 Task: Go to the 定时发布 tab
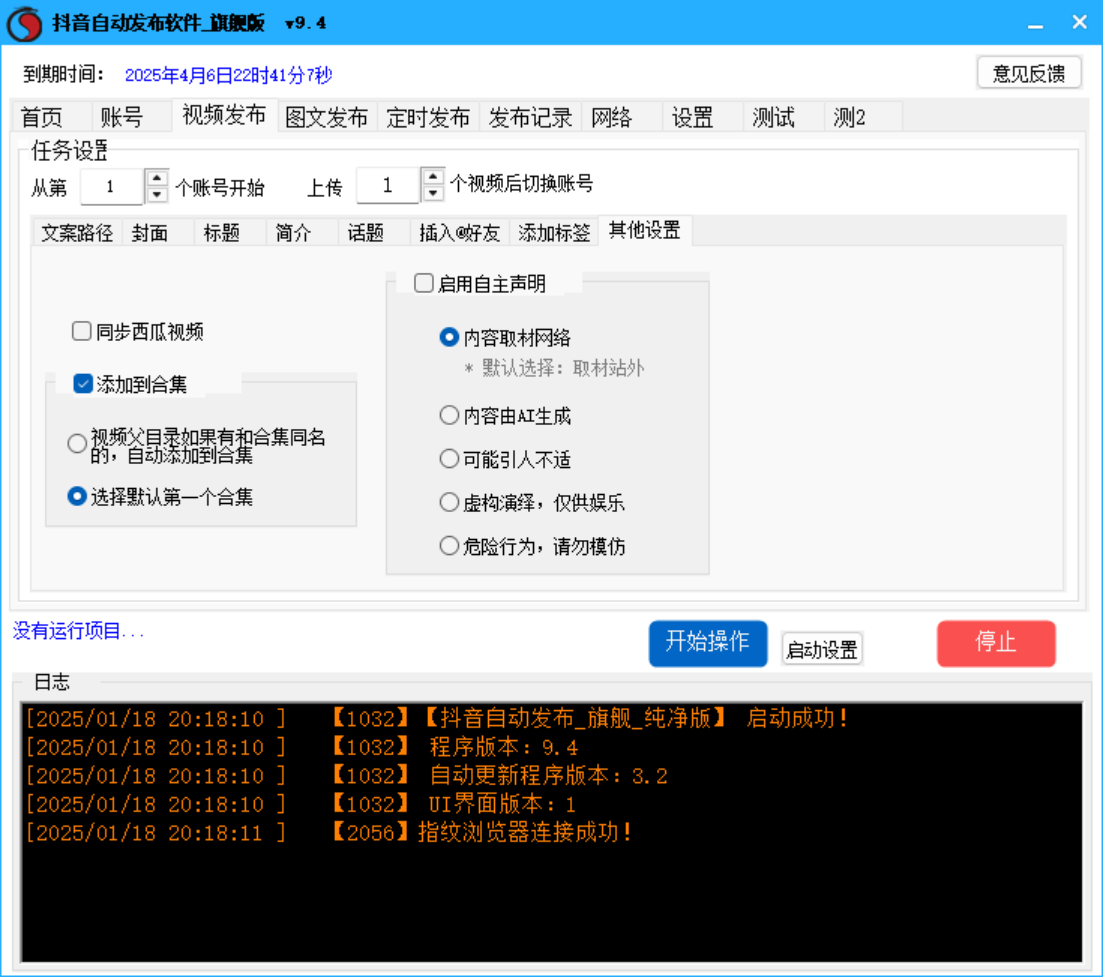428,117
